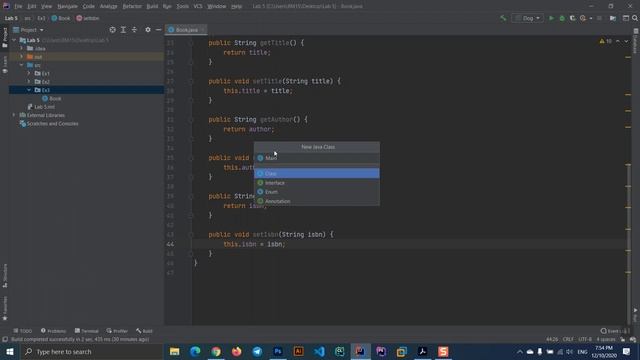The width and height of the screenshot is (640, 360).
Task: Click the Book breadcrumb in navigation bar
Action: tap(60, 18)
